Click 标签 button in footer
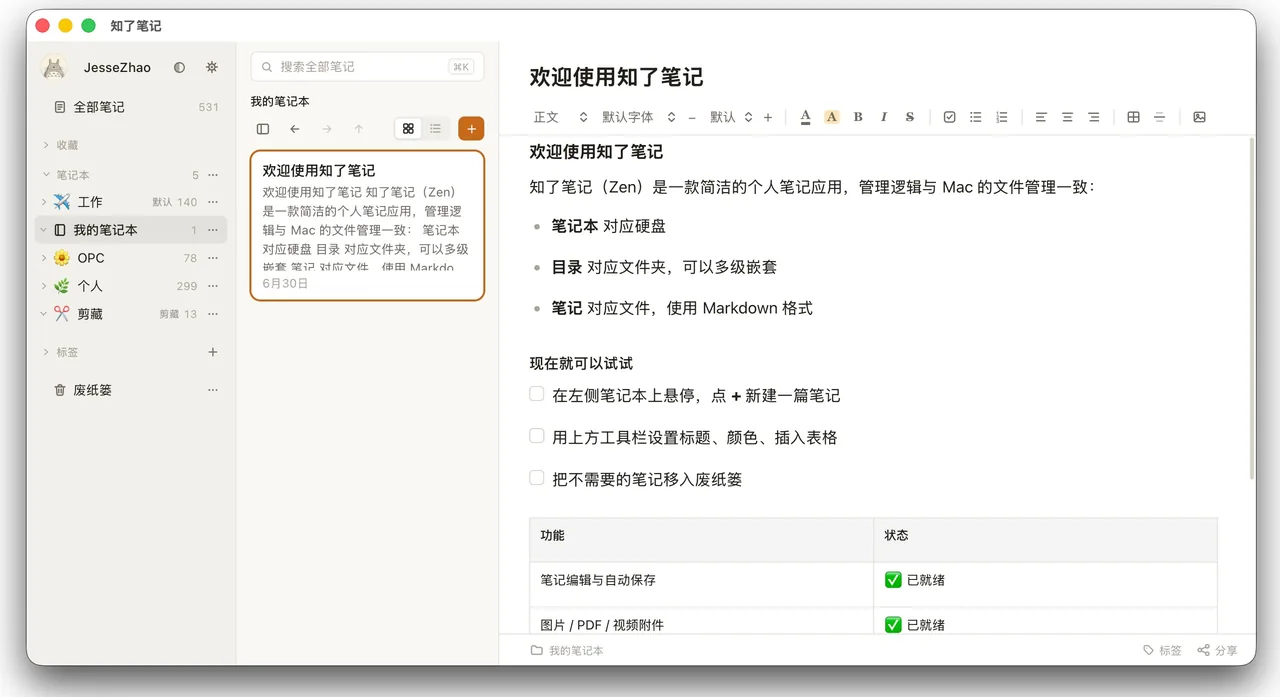Screen dimensions: 1280x697 tap(1162, 650)
